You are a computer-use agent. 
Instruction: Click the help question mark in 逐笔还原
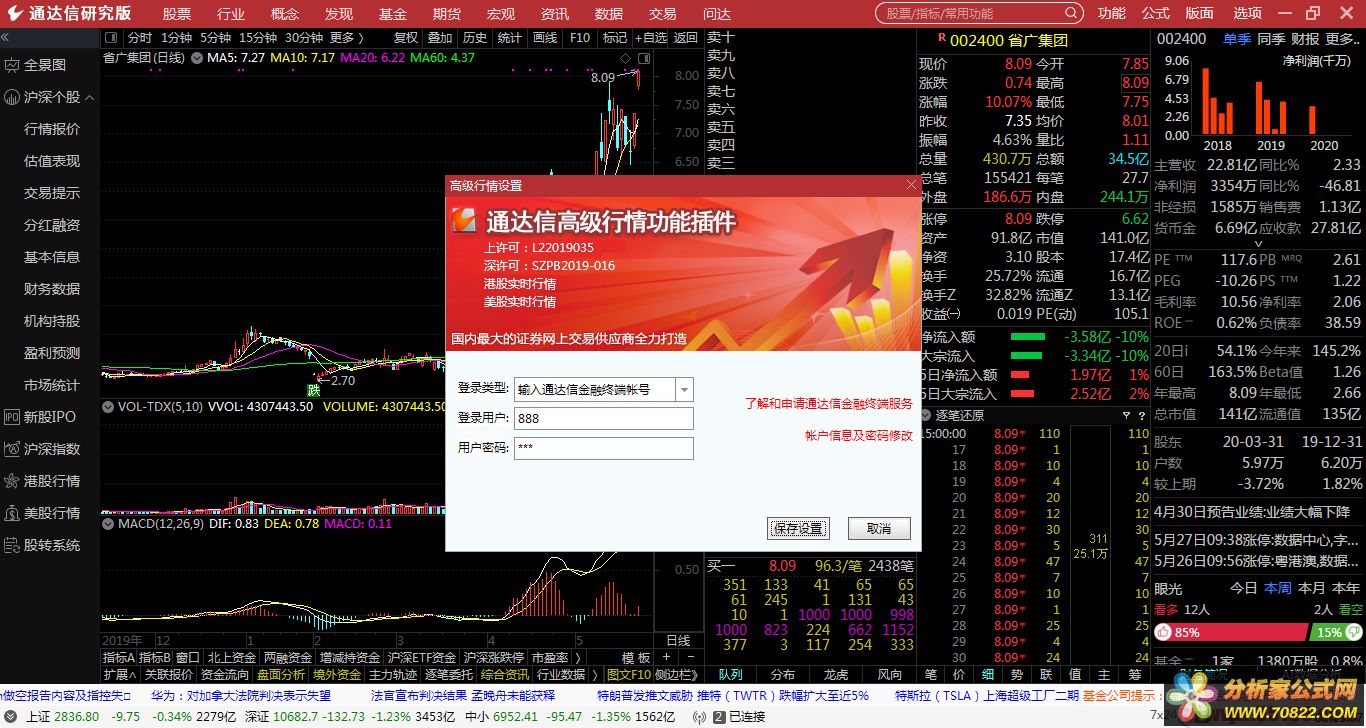(x=1142, y=415)
